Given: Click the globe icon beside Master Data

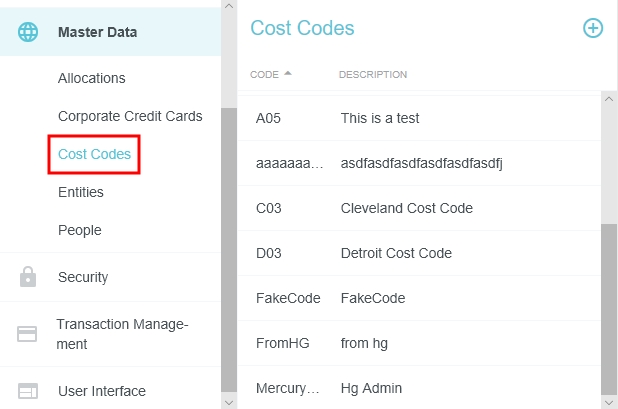Looking at the screenshot, I should (x=28, y=32).
